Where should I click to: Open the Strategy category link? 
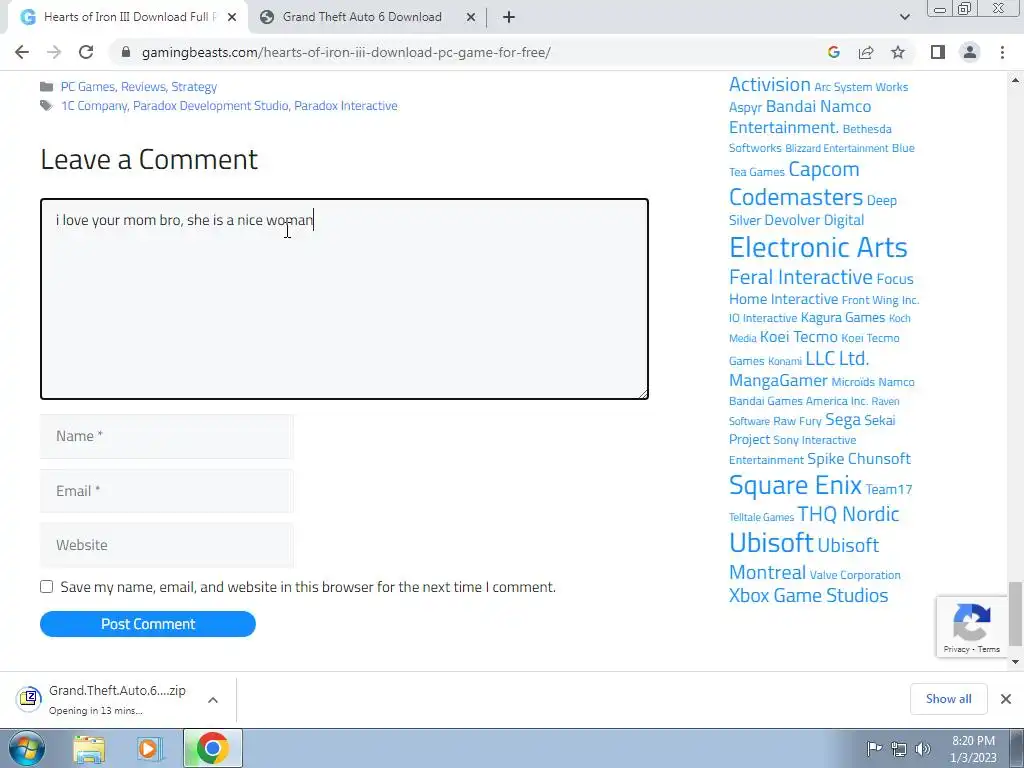coord(194,87)
